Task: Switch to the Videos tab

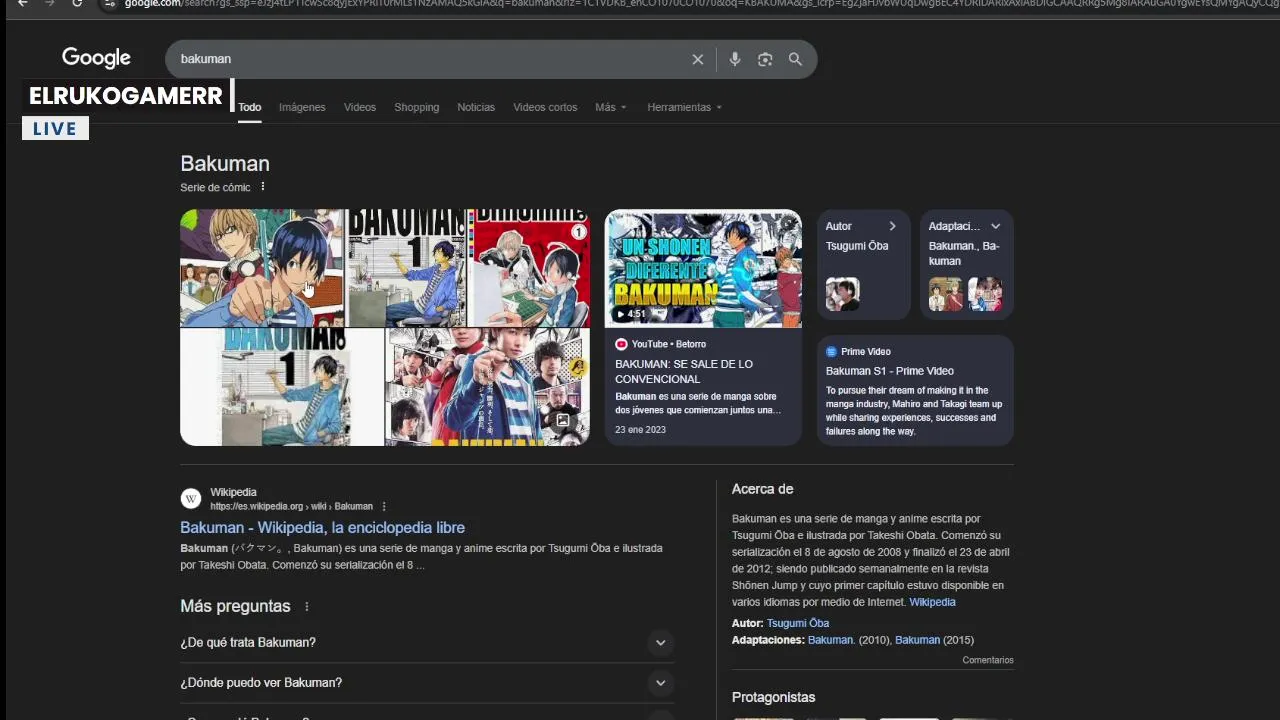Action: pyautogui.click(x=360, y=107)
